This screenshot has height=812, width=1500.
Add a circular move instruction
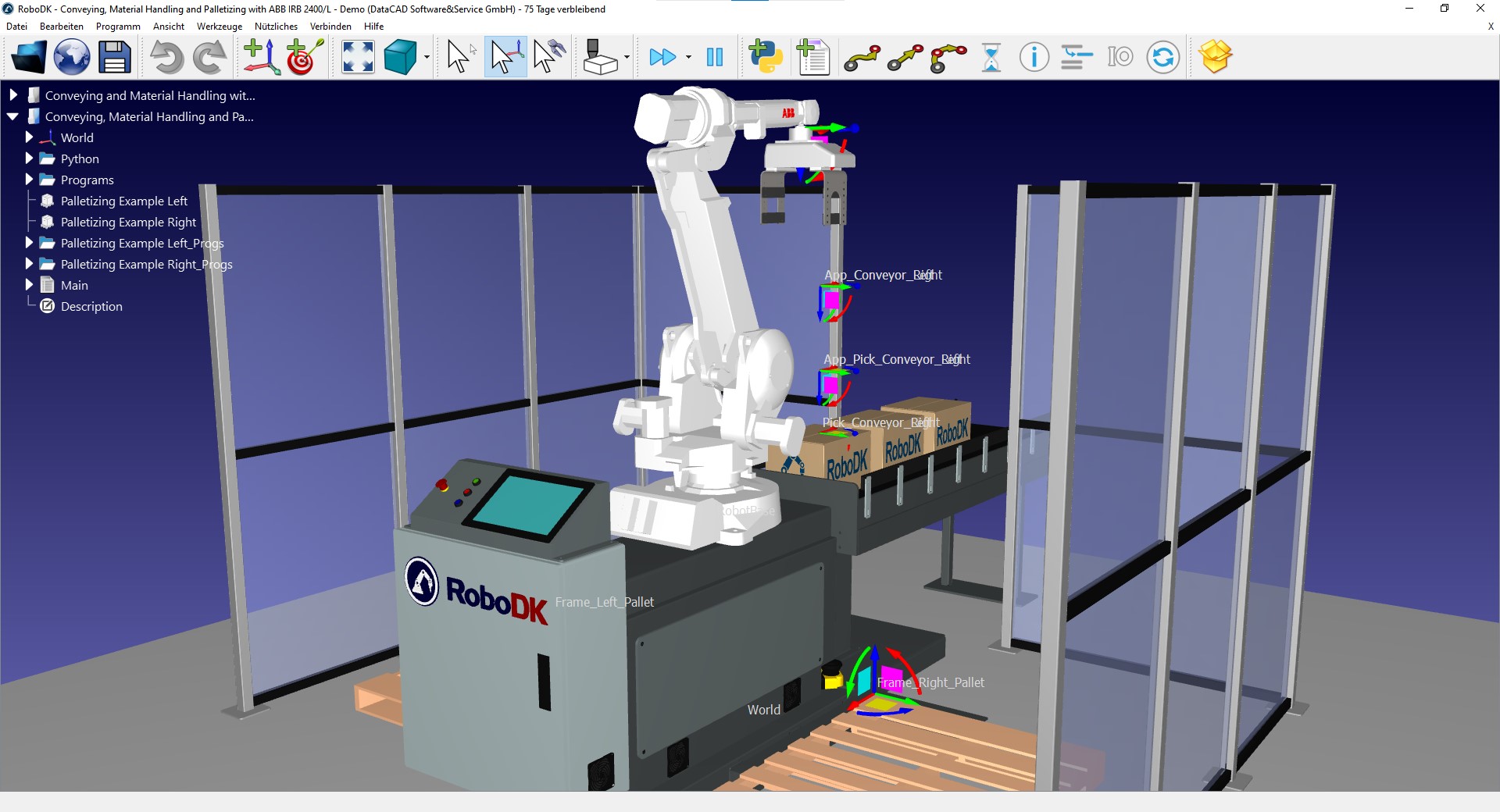point(948,58)
